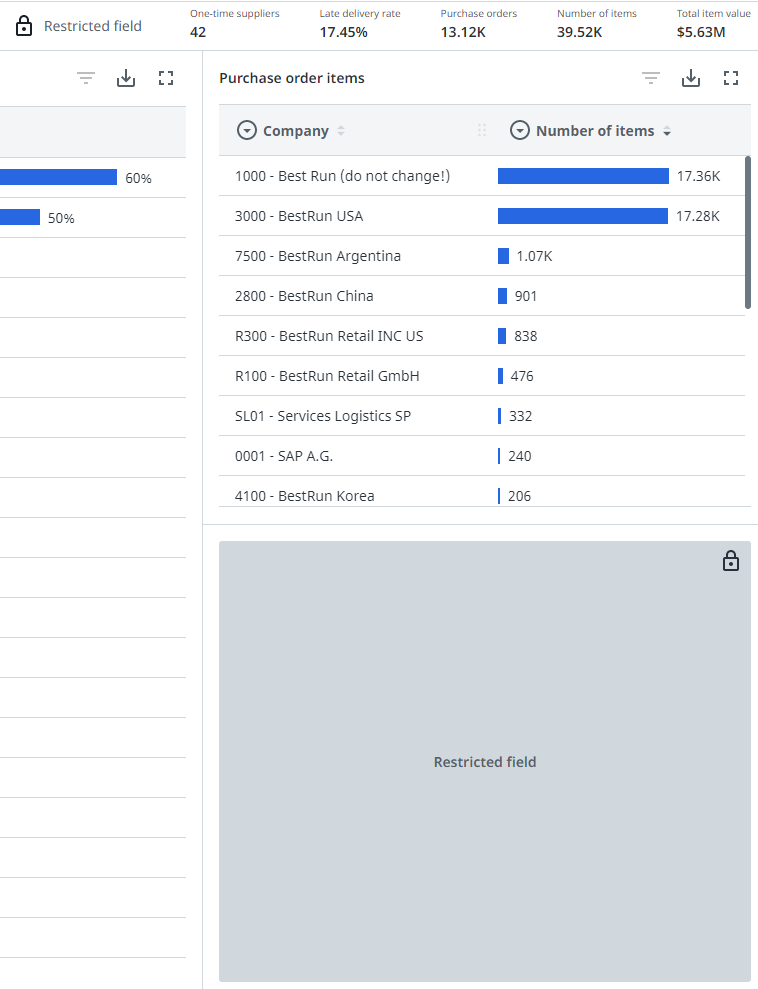
Task: Click the filter icon in Purchase order items
Action: click(x=651, y=78)
